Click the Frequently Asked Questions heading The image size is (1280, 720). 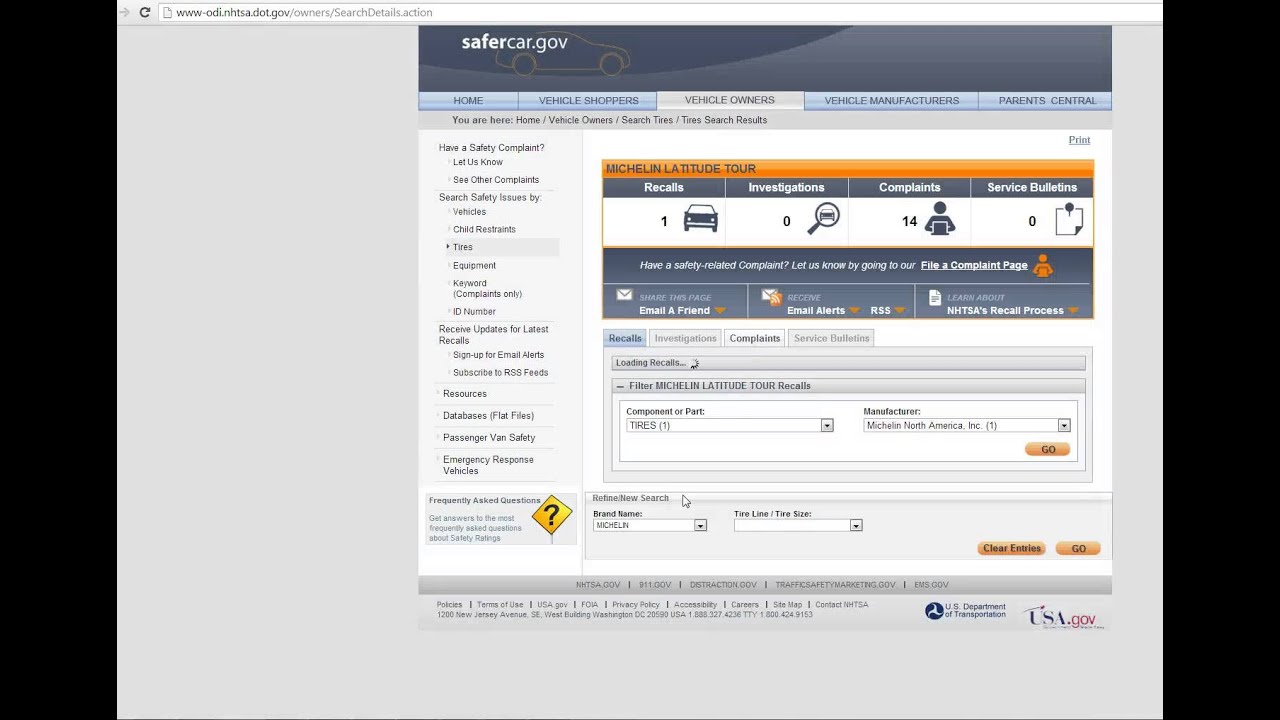[485, 500]
